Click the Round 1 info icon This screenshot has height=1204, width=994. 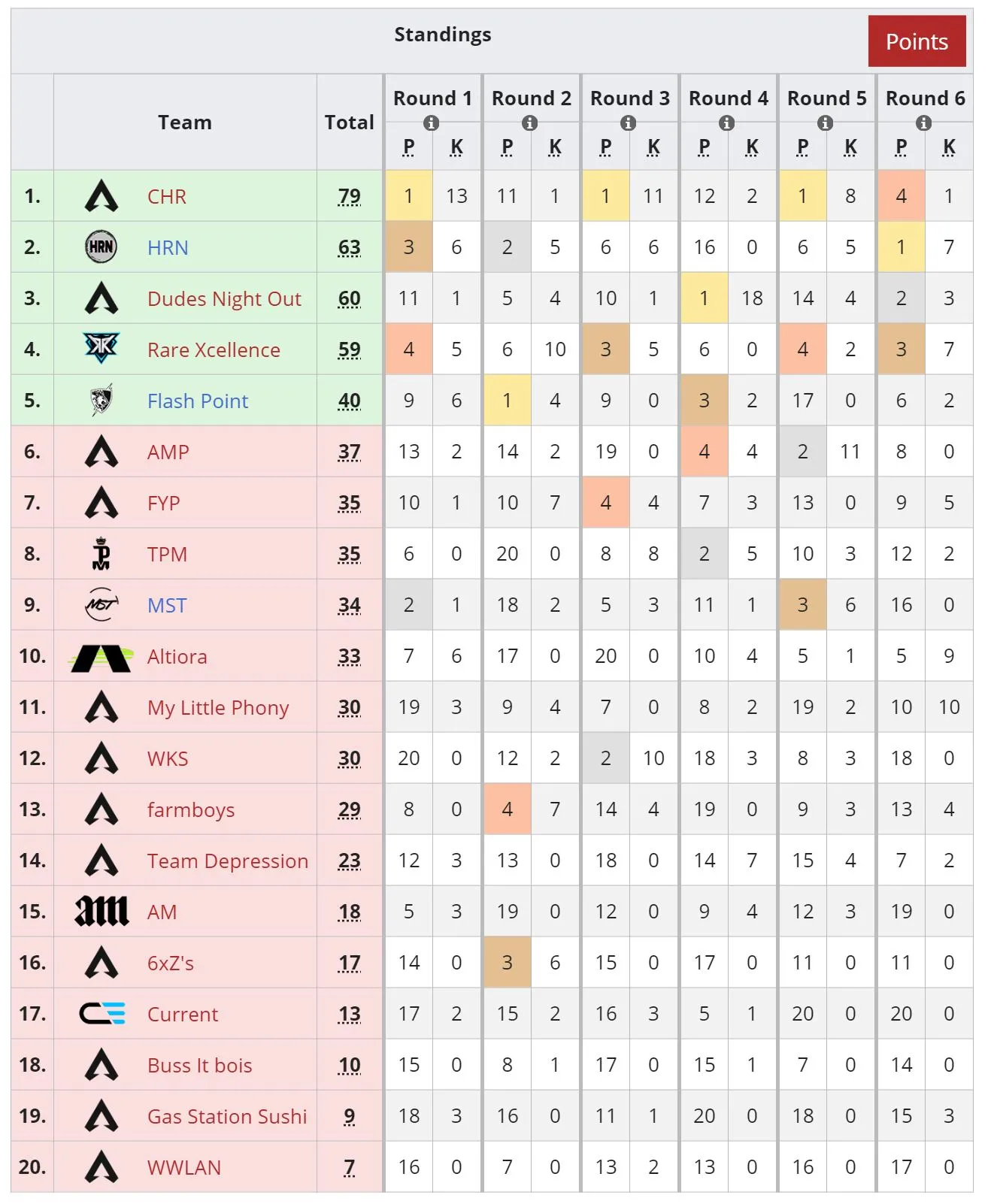431,123
